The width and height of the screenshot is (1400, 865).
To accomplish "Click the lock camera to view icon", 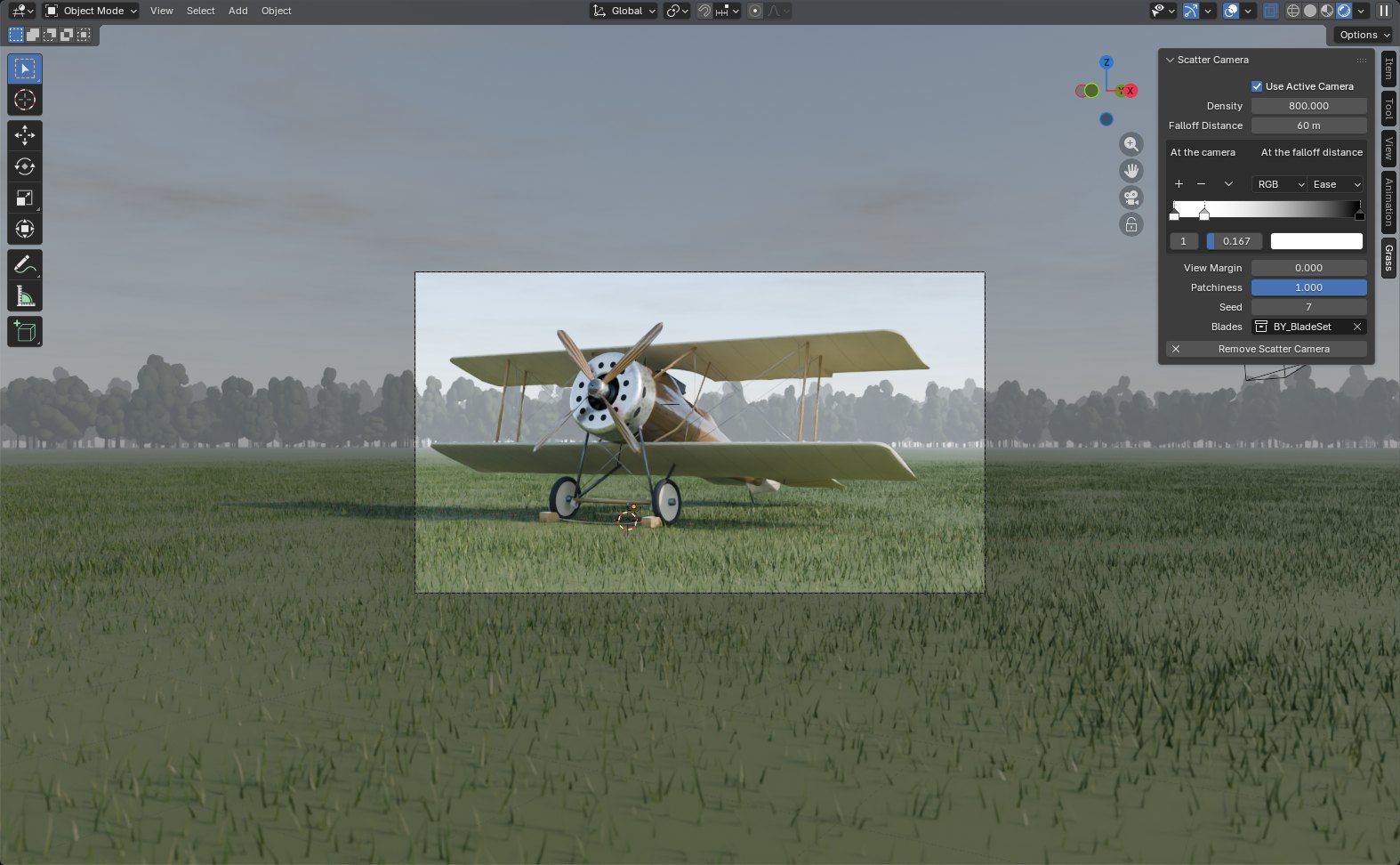I will (x=1131, y=224).
